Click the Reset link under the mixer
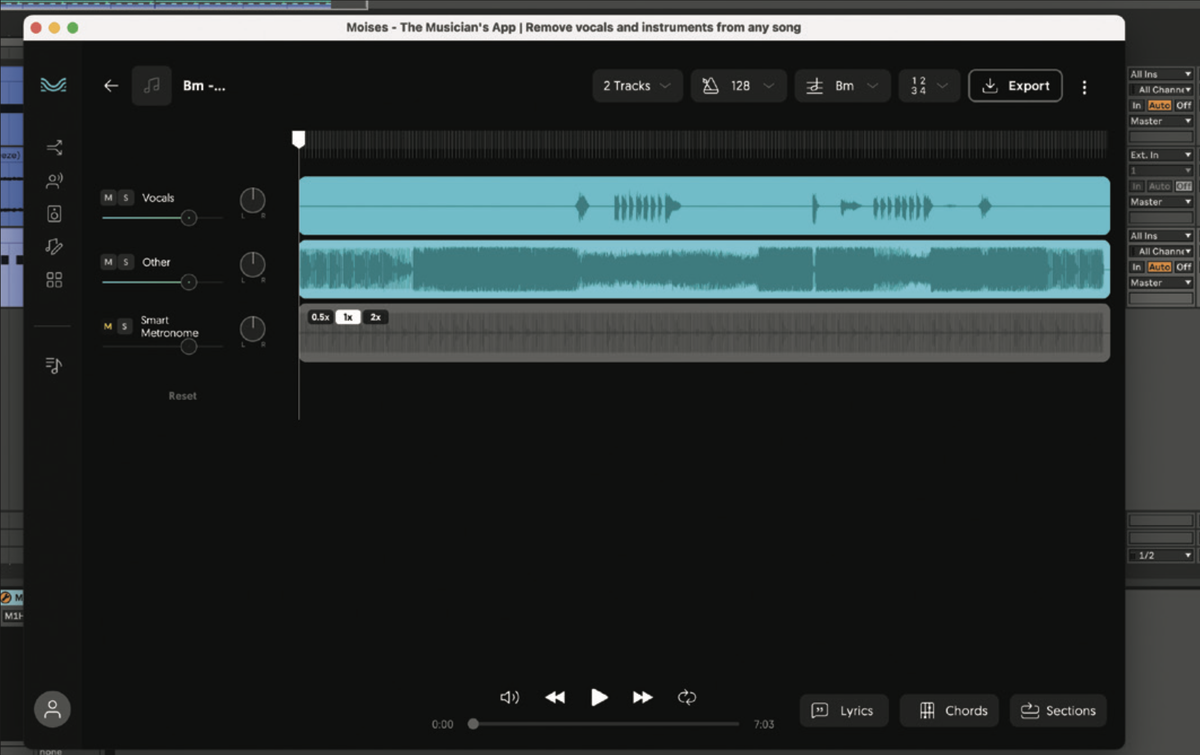The image size is (1200, 755). [x=182, y=395]
